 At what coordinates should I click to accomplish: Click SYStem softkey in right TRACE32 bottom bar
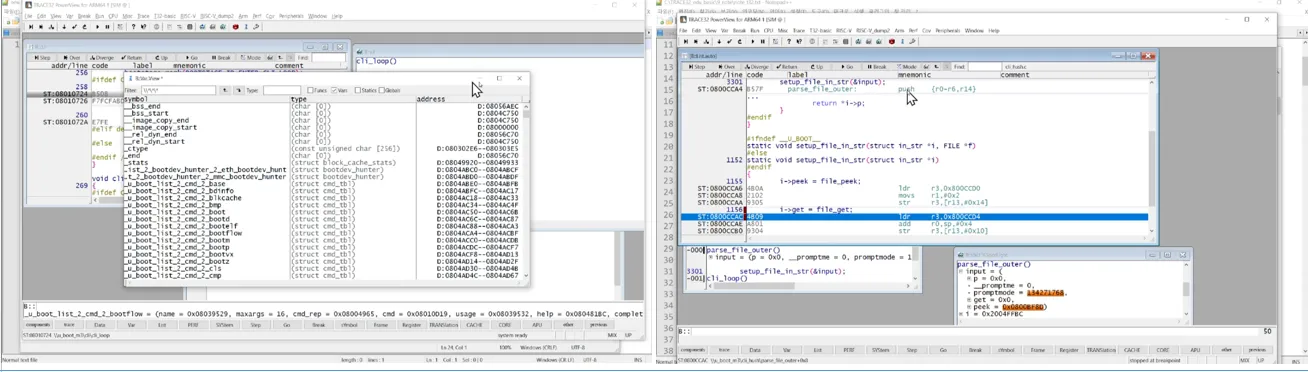pos(880,350)
